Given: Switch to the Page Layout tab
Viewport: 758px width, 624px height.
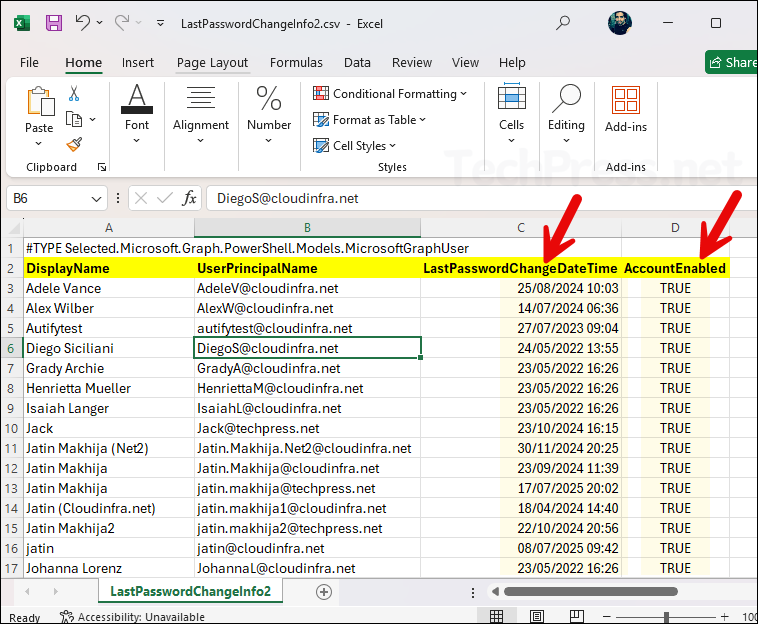Looking at the screenshot, I should pos(212,63).
